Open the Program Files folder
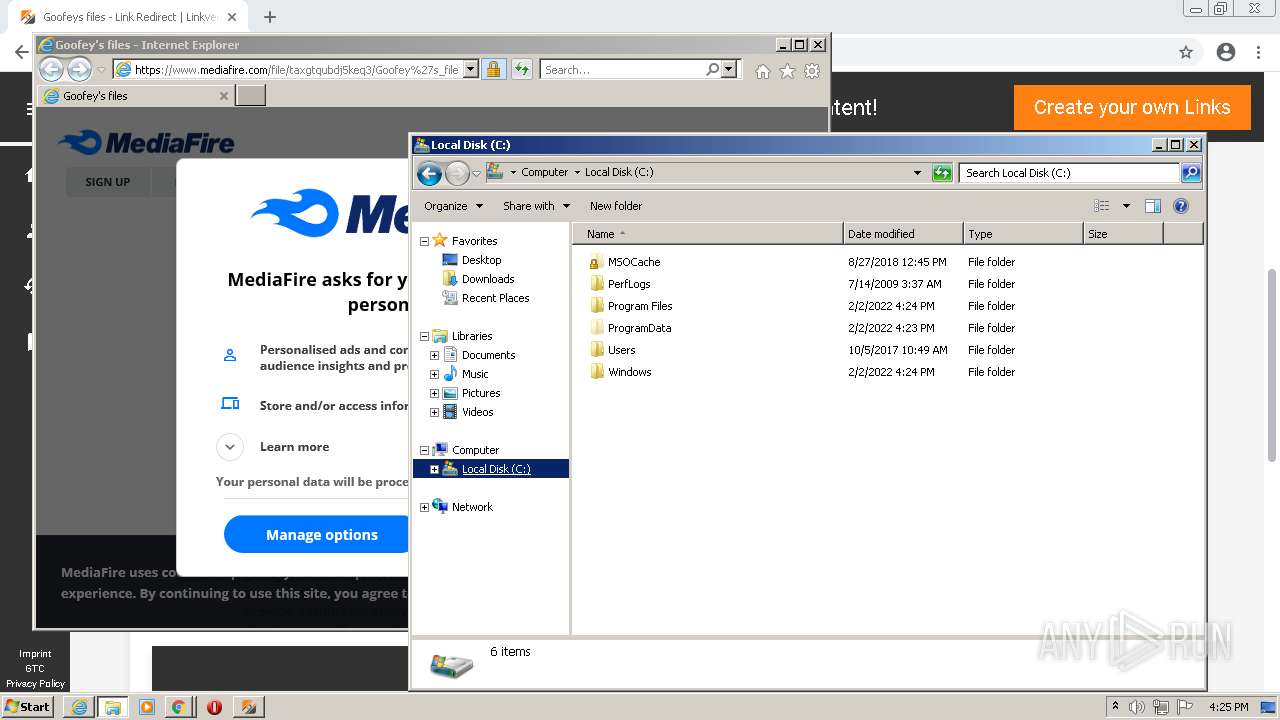 click(x=640, y=306)
